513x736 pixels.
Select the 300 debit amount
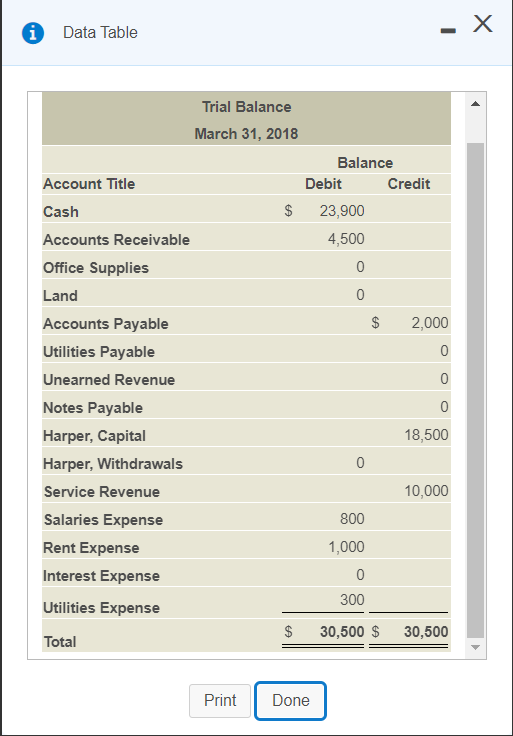pyautogui.click(x=352, y=600)
